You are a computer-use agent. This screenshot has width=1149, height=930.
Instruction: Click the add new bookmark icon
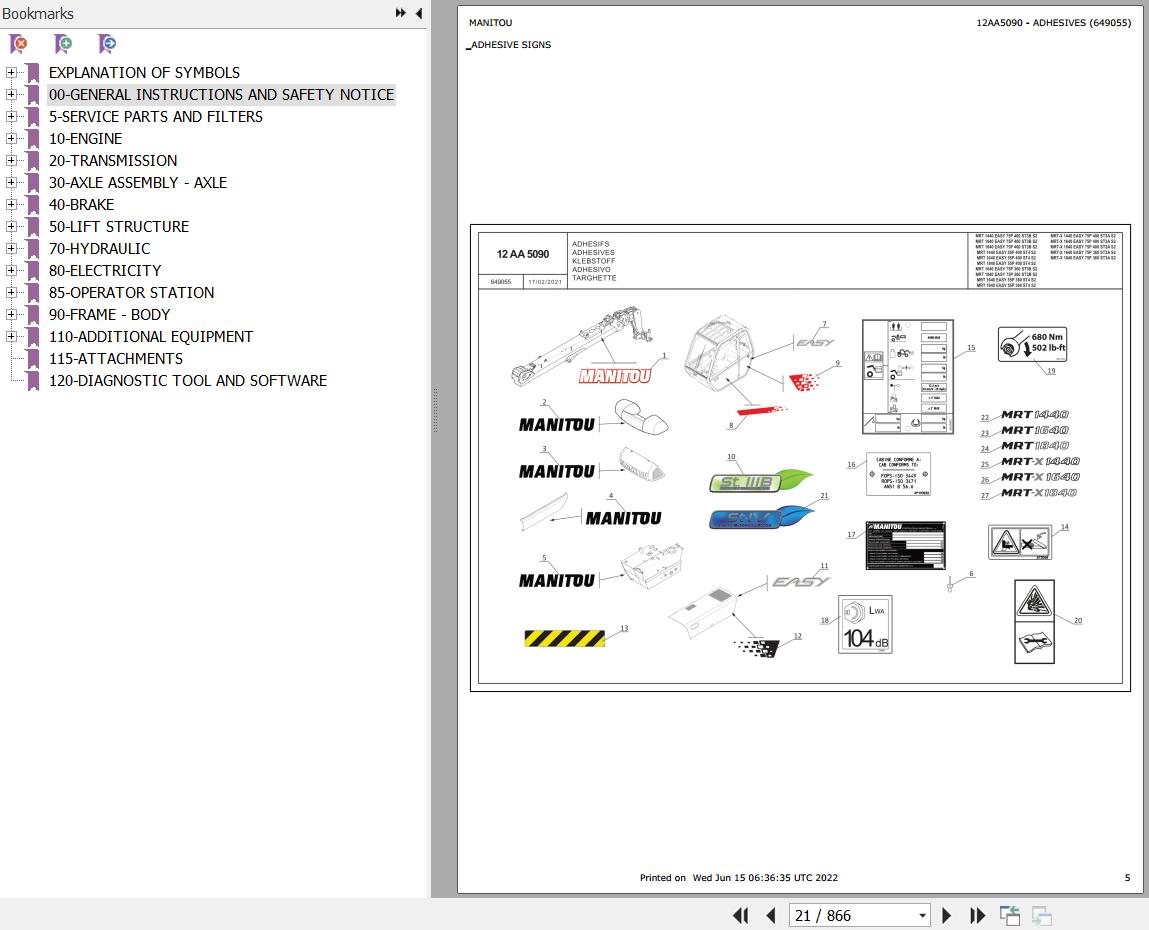click(63, 44)
